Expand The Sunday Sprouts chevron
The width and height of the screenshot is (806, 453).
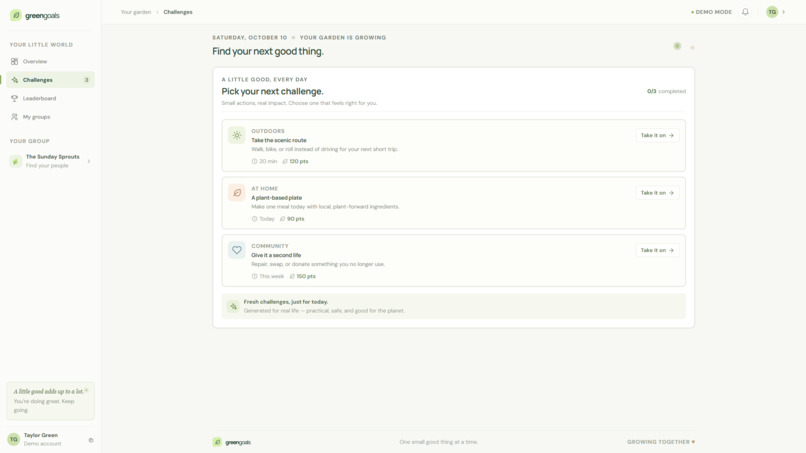point(89,161)
